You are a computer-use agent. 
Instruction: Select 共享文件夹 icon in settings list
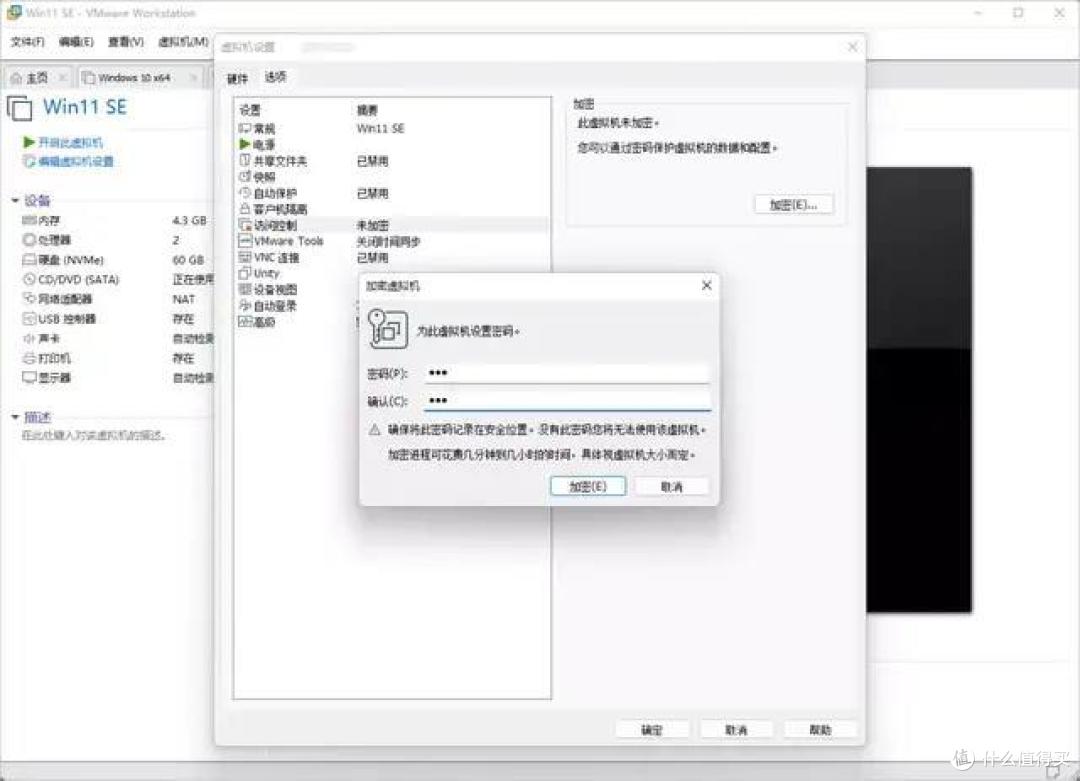(245, 160)
